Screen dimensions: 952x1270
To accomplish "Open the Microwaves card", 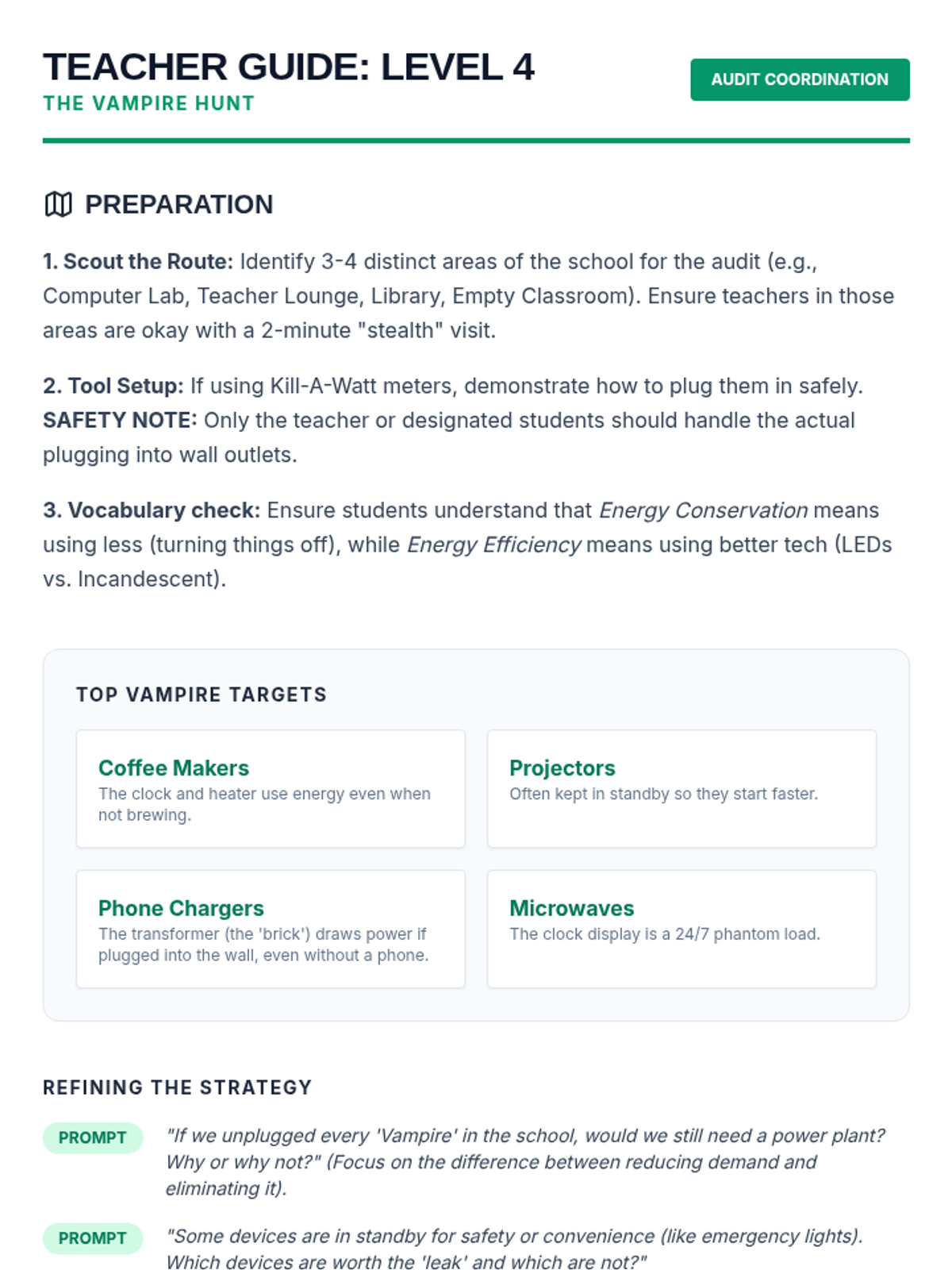I will (x=681, y=929).
